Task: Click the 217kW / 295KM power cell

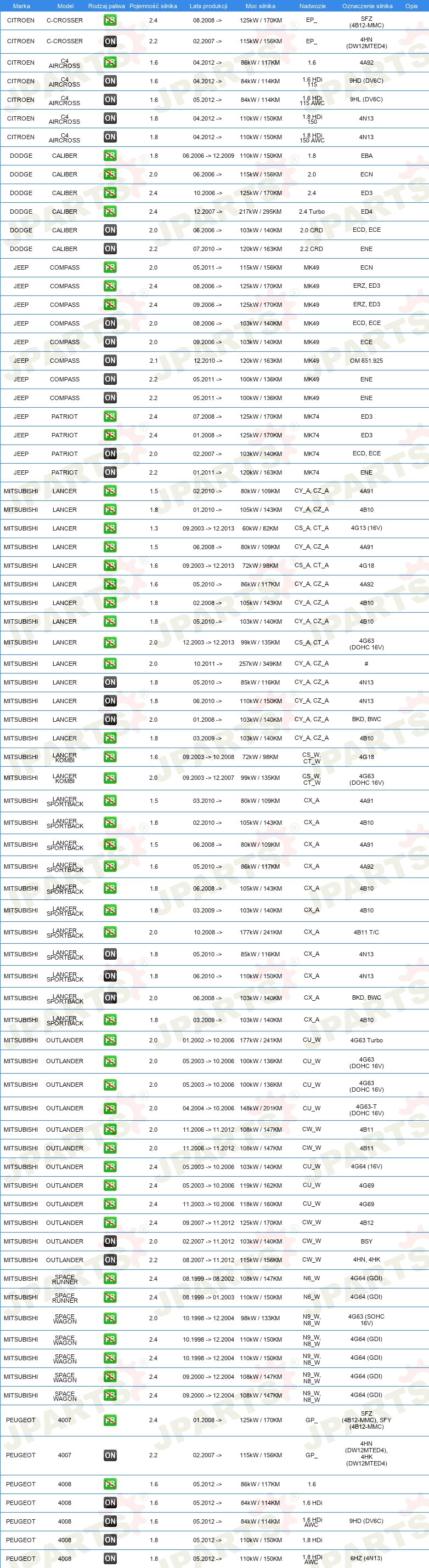Action: click(260, 212)
